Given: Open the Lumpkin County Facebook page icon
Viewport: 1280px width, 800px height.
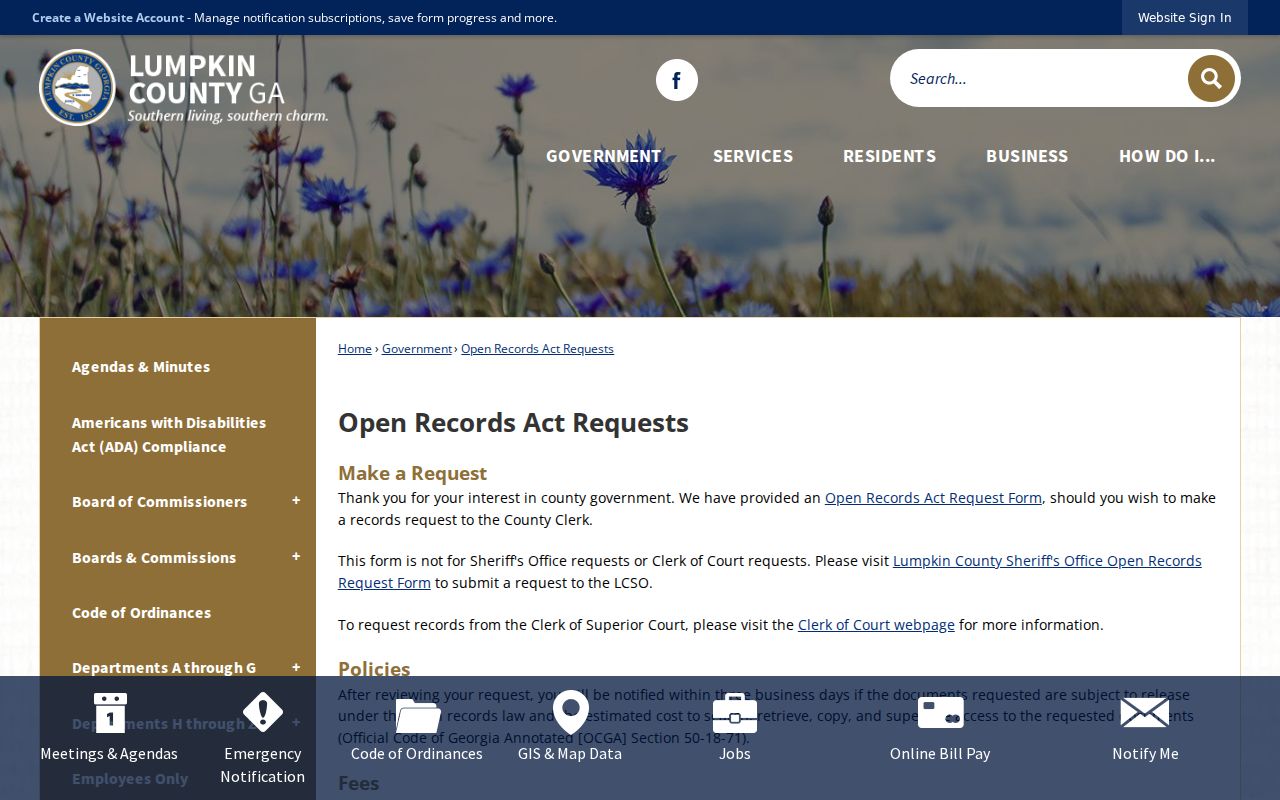Looking at the screenshot, I should click(x=677, y=80).
